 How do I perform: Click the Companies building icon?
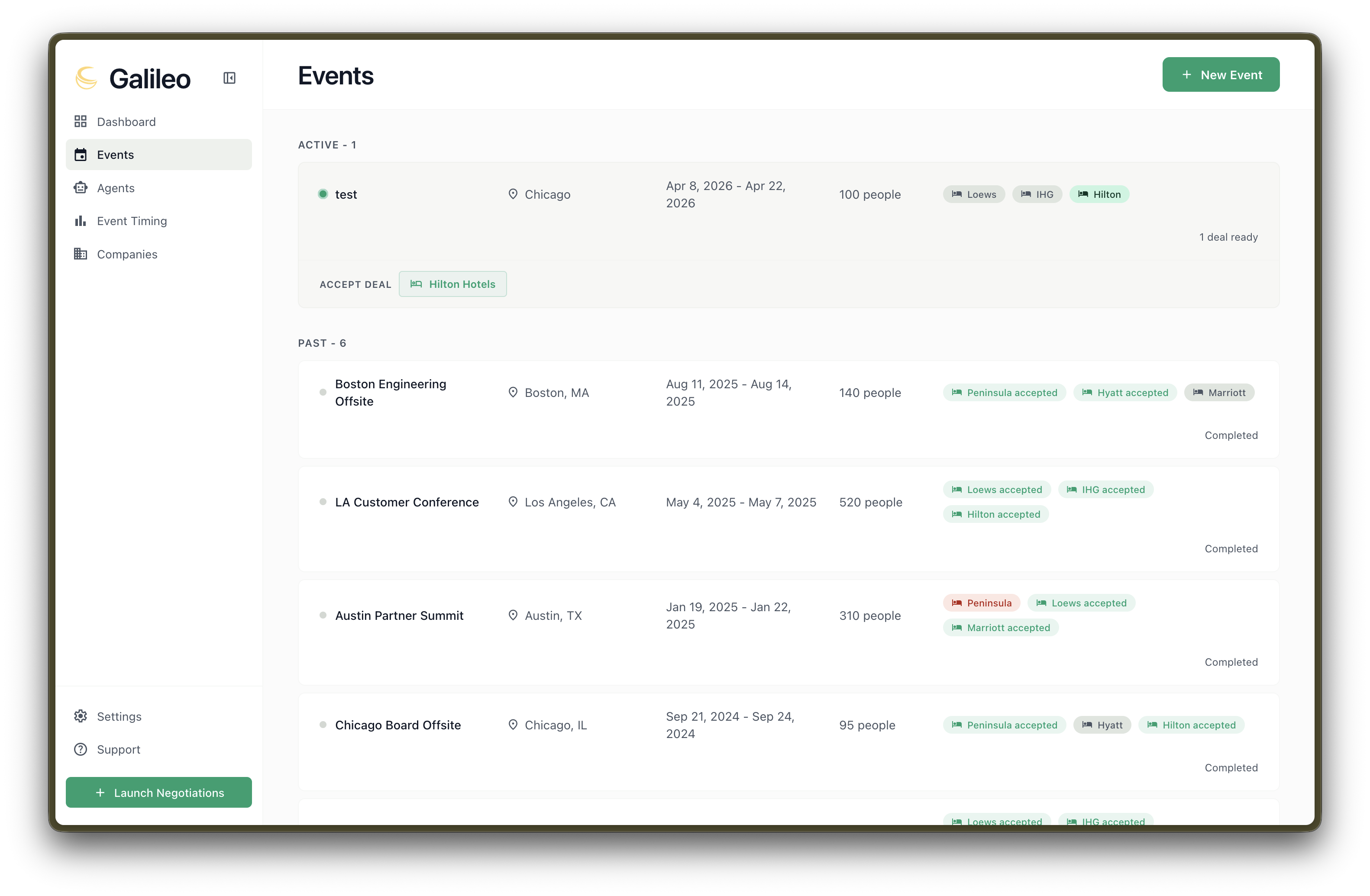pyautogui.click(x=81, y=254)
